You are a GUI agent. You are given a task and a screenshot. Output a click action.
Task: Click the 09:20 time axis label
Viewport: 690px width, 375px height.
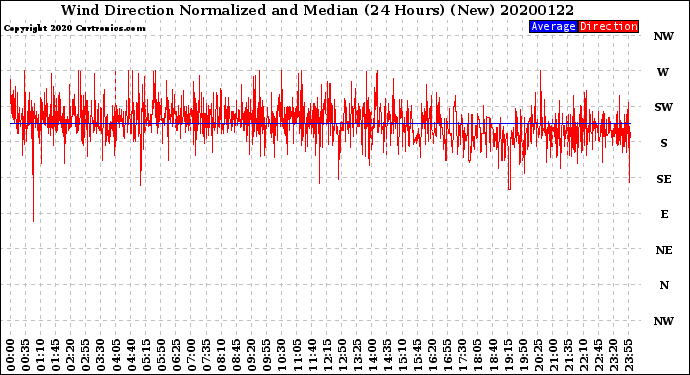(252, 355)
